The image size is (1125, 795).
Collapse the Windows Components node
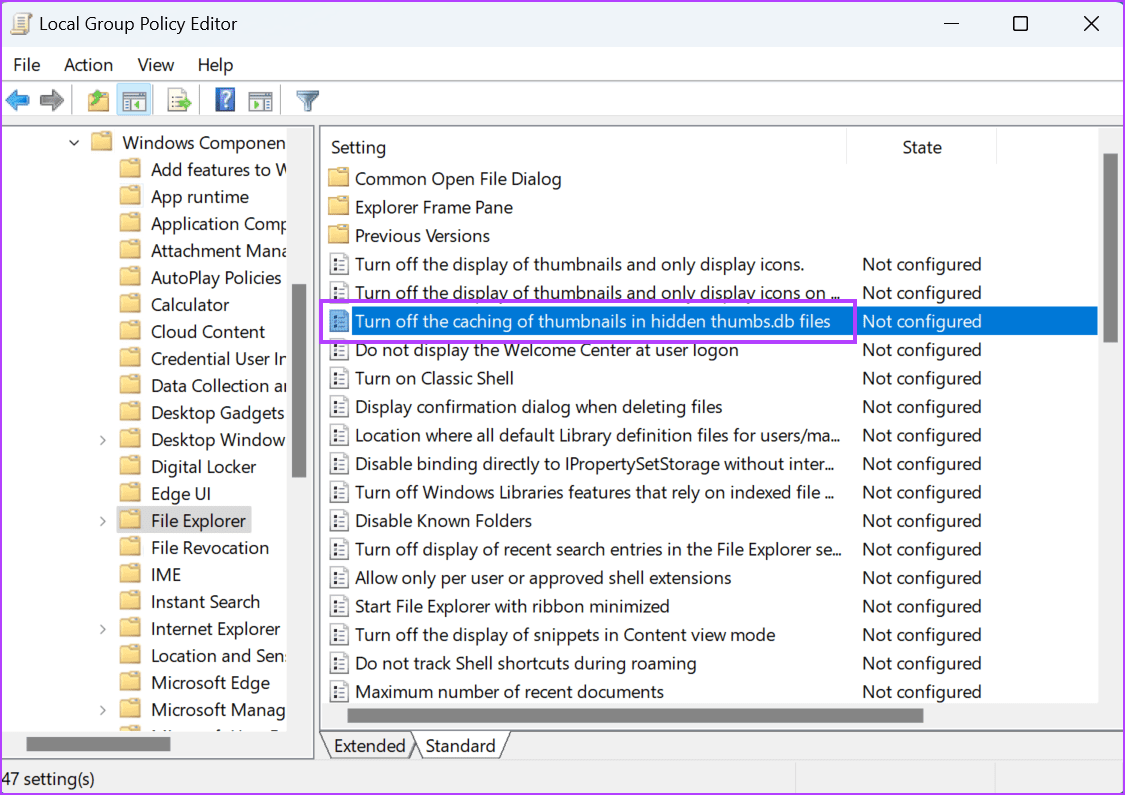coord(73,142)
